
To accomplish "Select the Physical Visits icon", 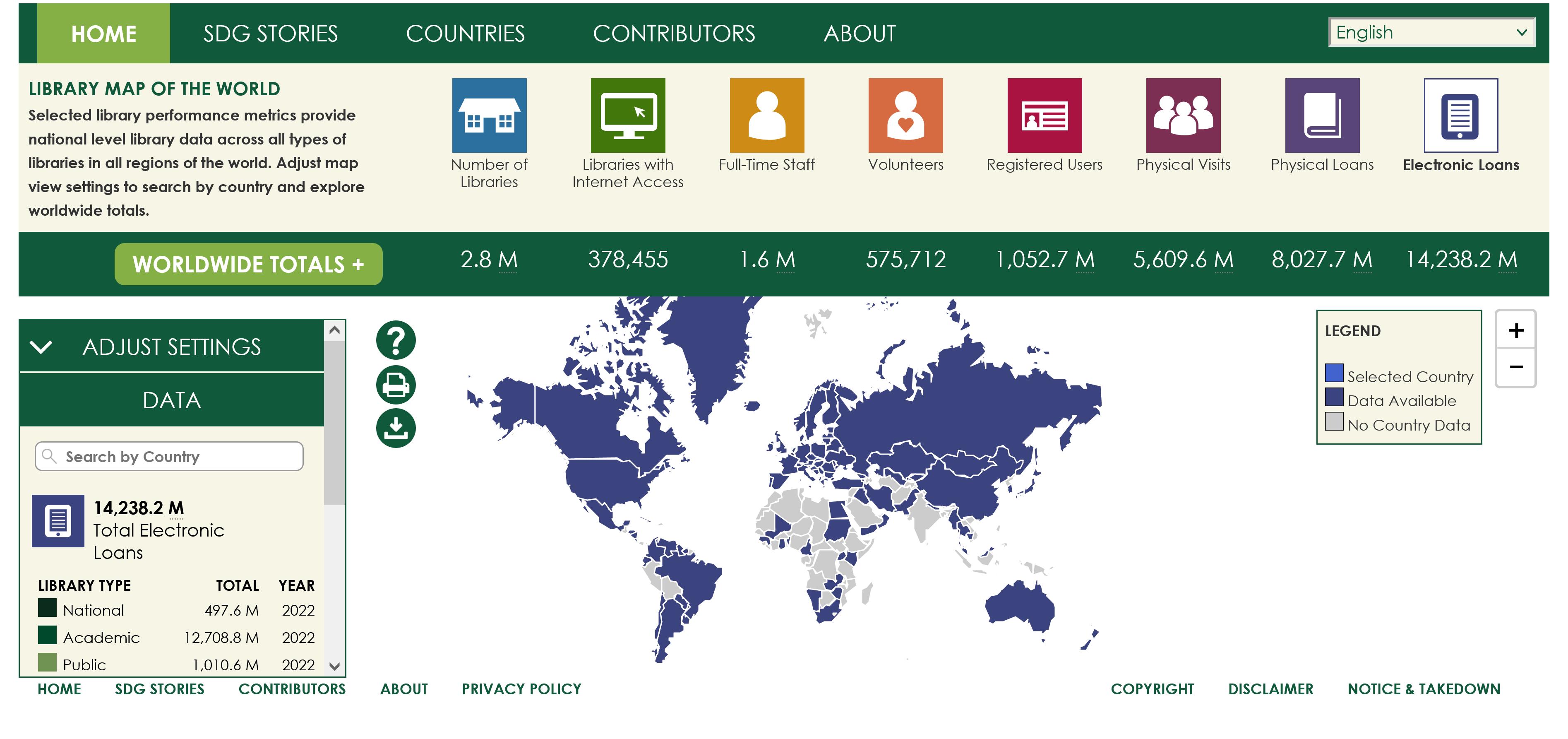I will click(x=1183, y=115).
